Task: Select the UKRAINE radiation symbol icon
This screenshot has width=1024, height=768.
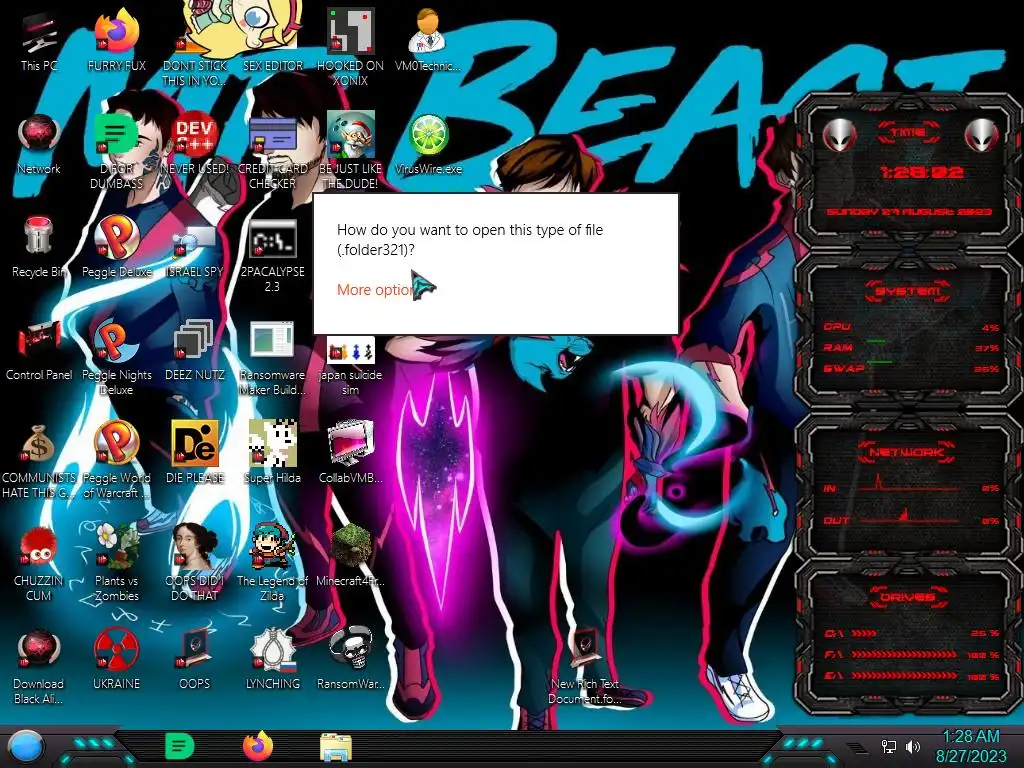Action: (x=116, y=660)
